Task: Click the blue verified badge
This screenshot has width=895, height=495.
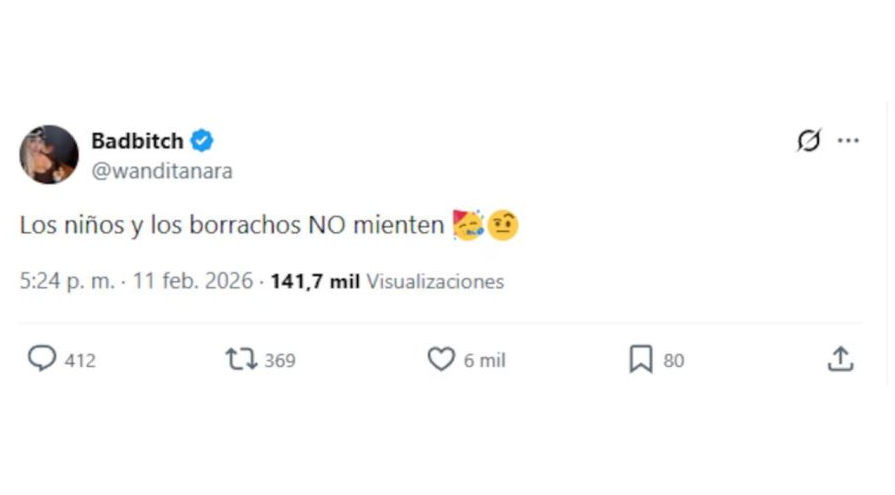Action: pos(202,140)
